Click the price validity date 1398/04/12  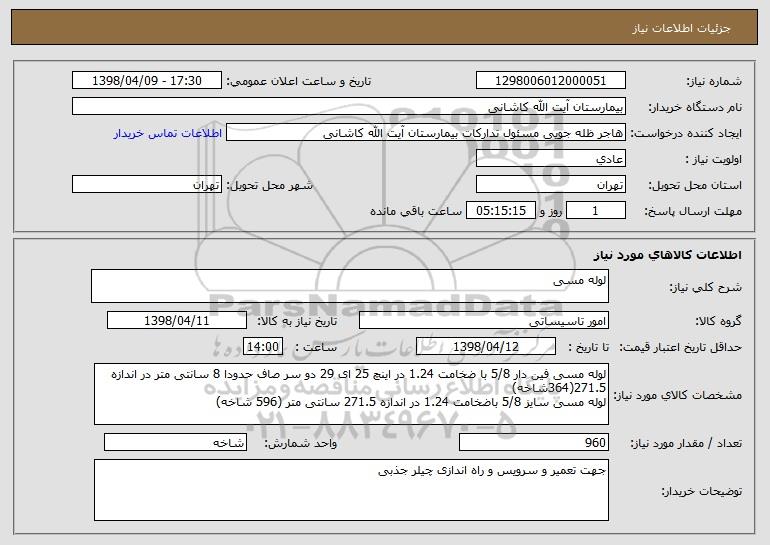coord(486,347)
